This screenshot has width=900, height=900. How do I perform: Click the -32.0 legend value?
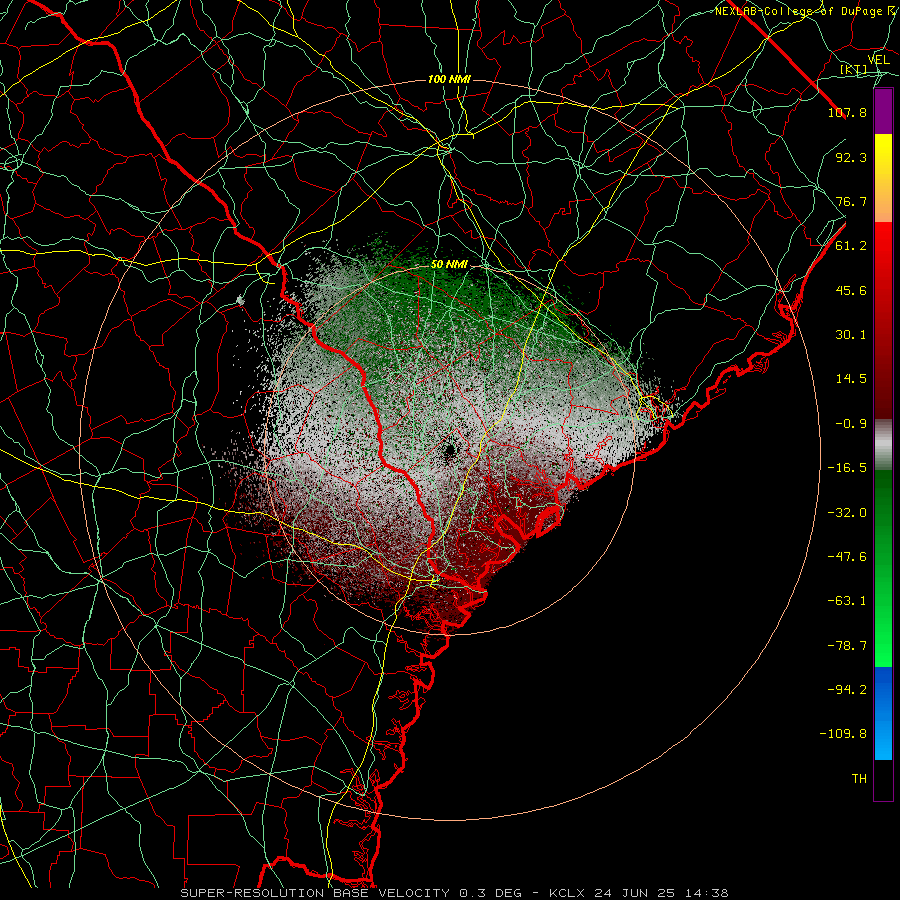(847, 513)
